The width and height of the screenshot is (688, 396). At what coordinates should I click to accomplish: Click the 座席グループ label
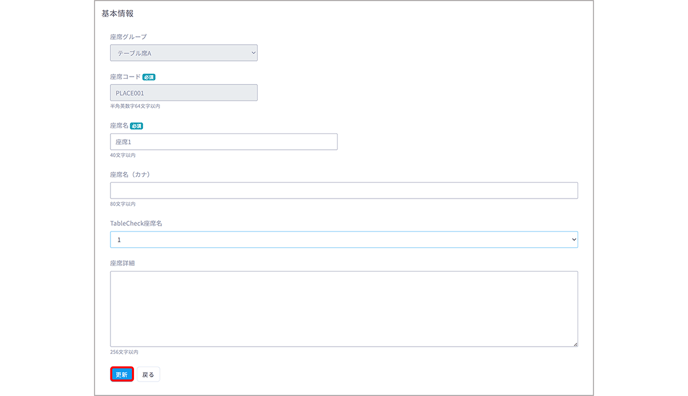coord(128,37)
